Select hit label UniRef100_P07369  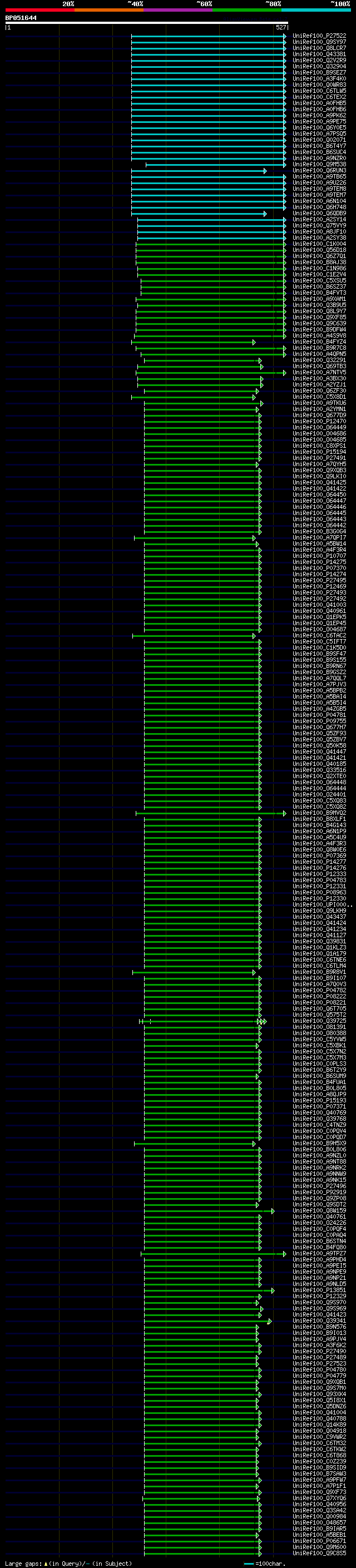[x=319, y=856]
